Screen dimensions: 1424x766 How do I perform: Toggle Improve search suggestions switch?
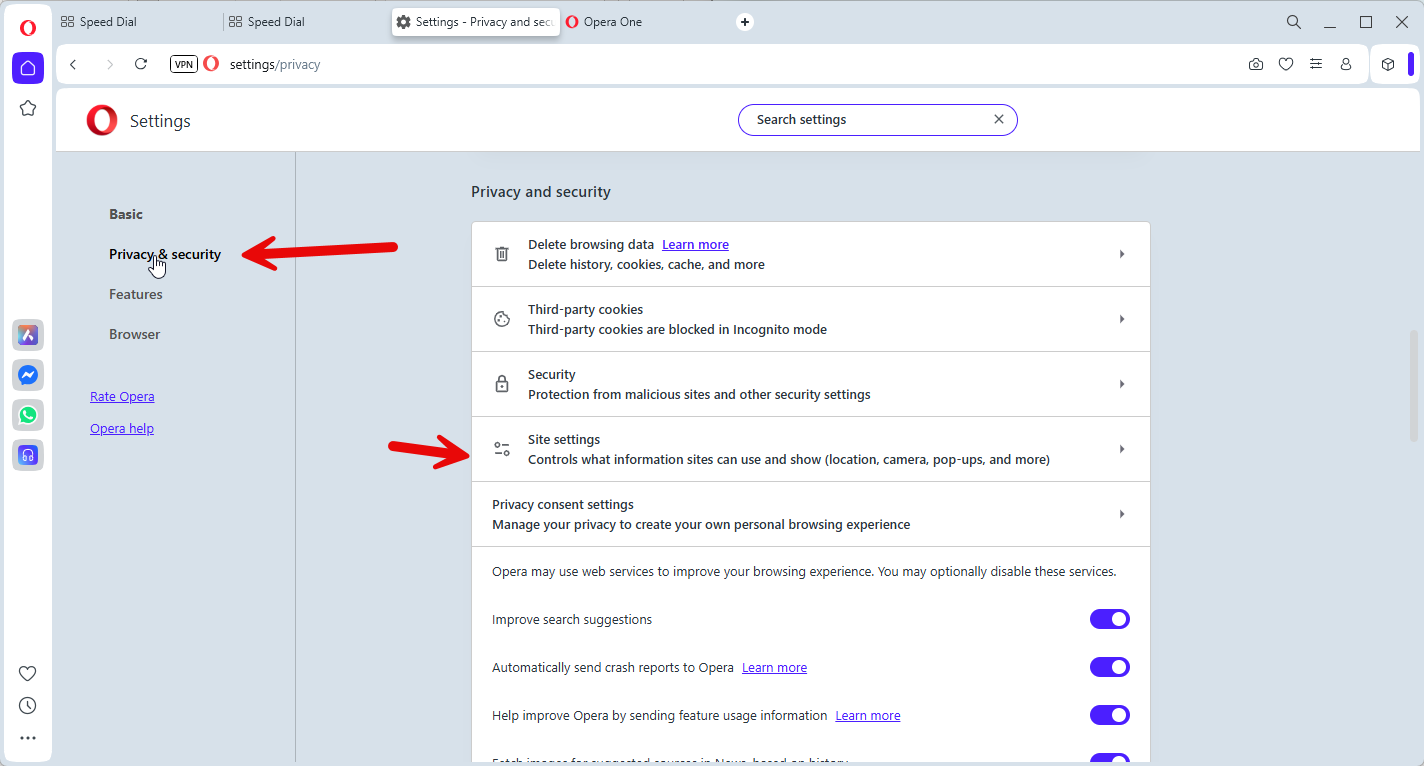(x=1110, y=619)
